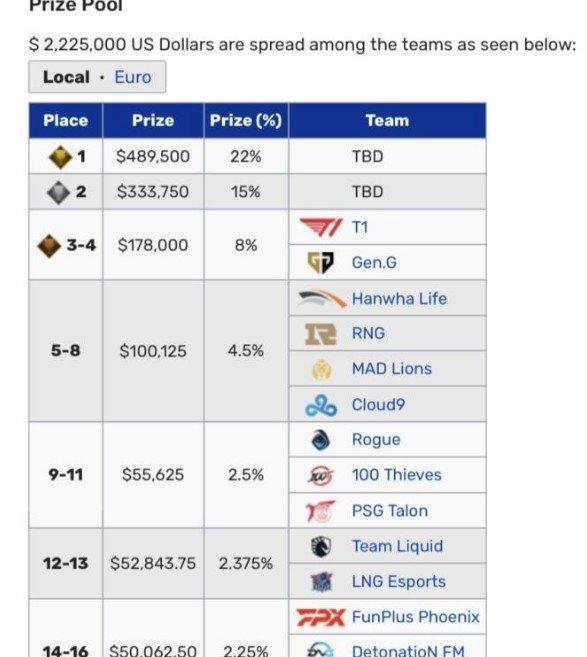Image resolution: width=587 pixels, height=657 pixels.
Task: Click the 100 Thieves logo icon
Action: point(321,475)
